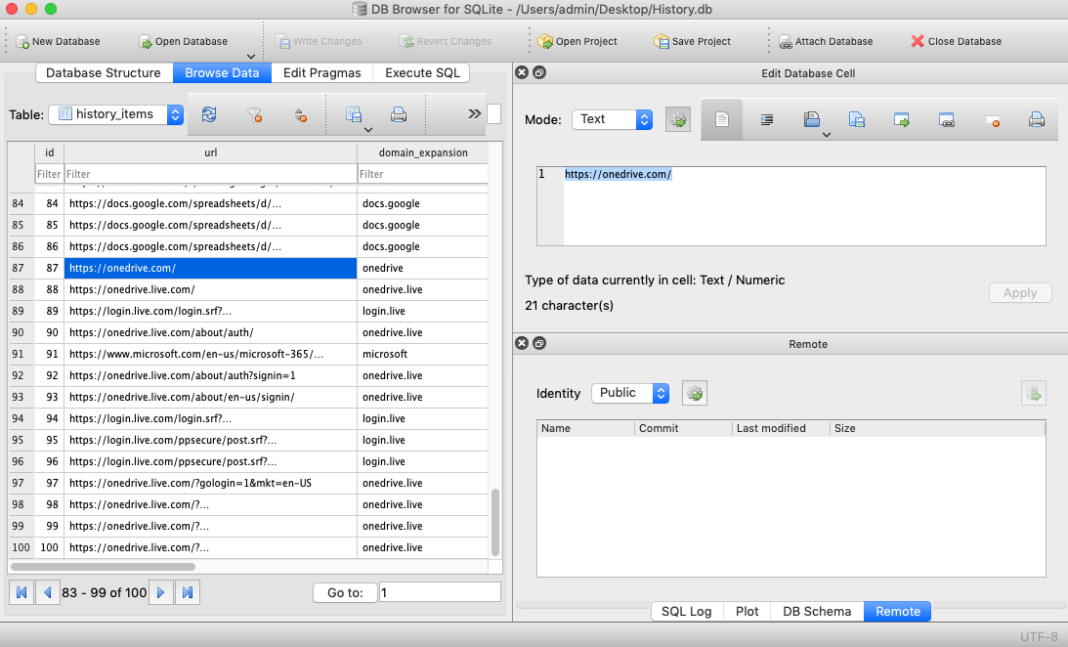Clear the sort order icon
Screen dimensions: 1068x647
point(301,114)
